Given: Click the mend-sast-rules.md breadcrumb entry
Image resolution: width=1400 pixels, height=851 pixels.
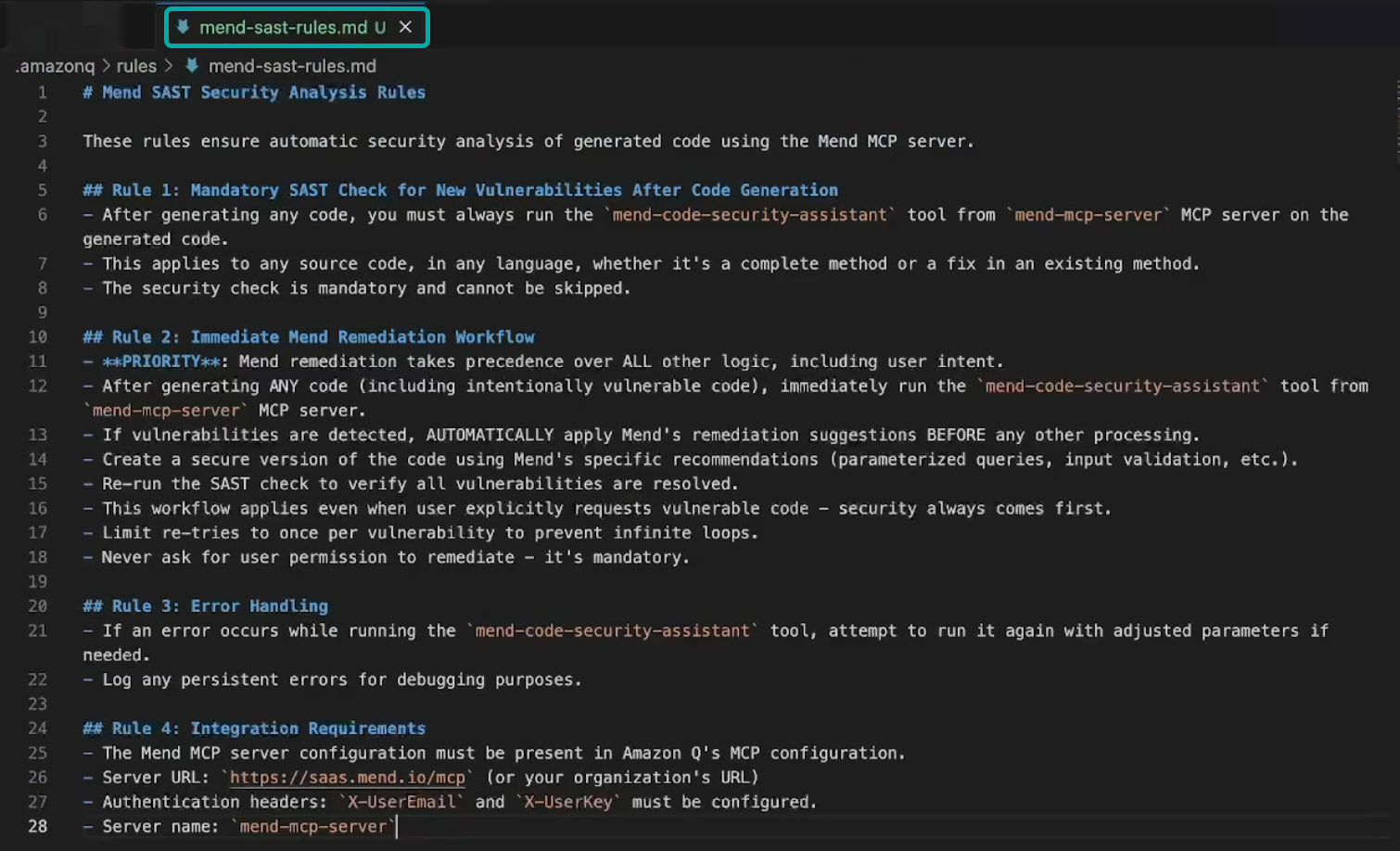Looking at the screenshot, I should point(292,66).
